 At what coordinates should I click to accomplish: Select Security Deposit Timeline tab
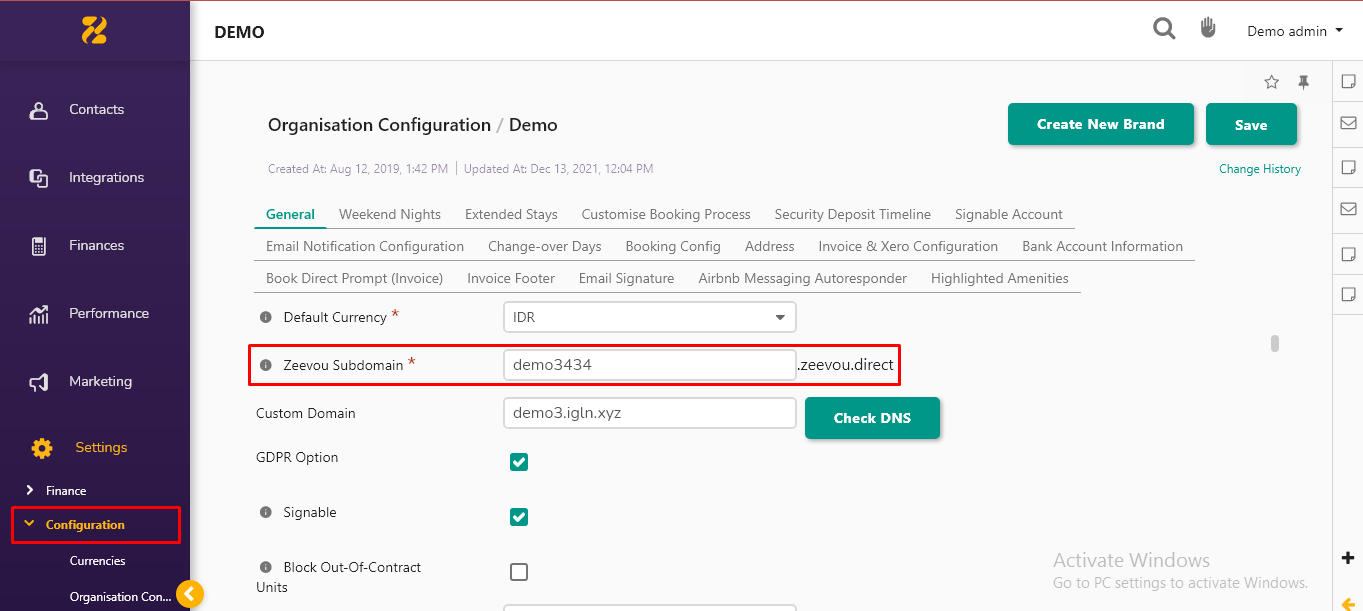click(853, 214)
